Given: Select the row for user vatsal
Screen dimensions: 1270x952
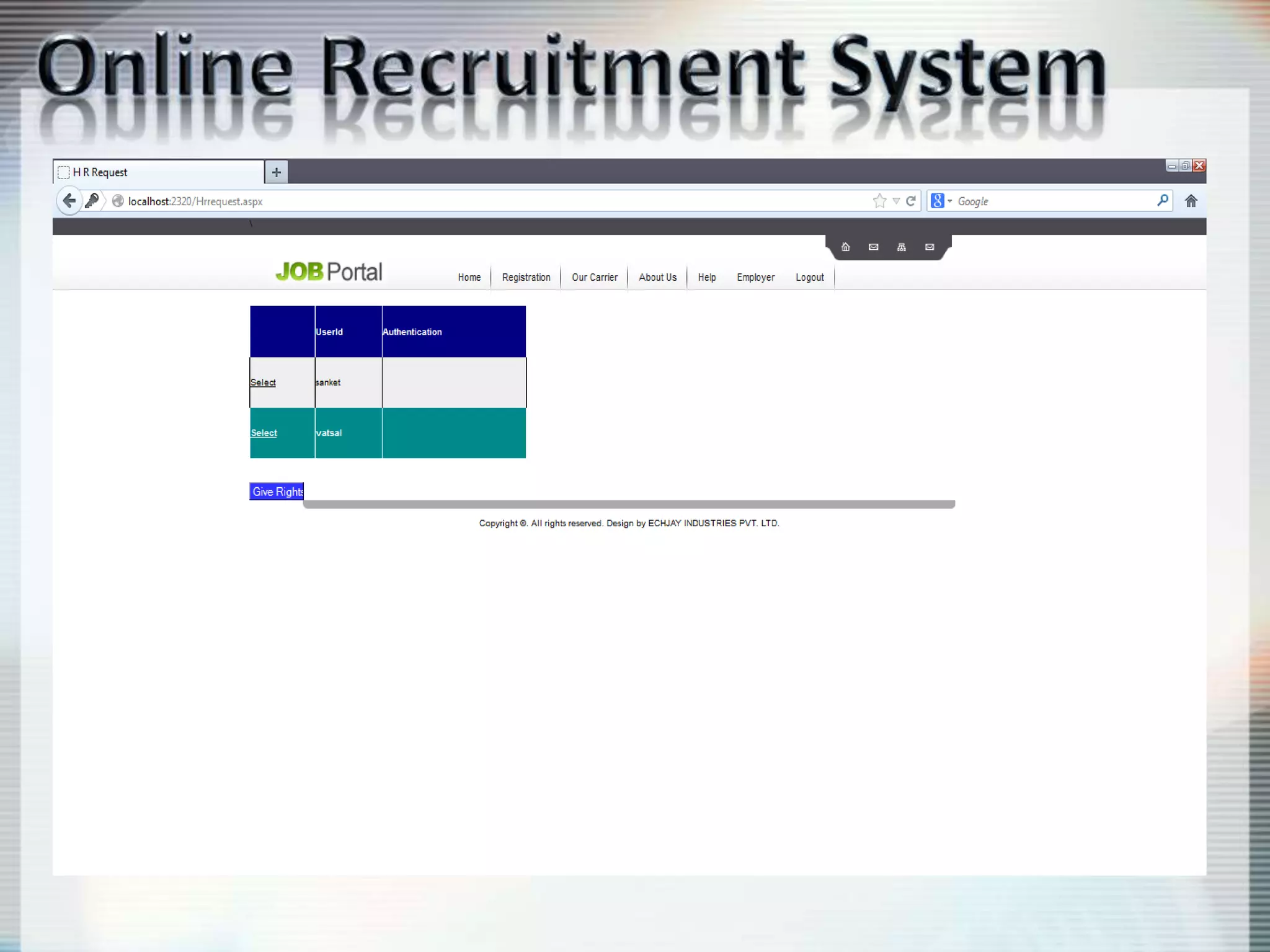Looking at the screenshot, I should tap(264, 433).
